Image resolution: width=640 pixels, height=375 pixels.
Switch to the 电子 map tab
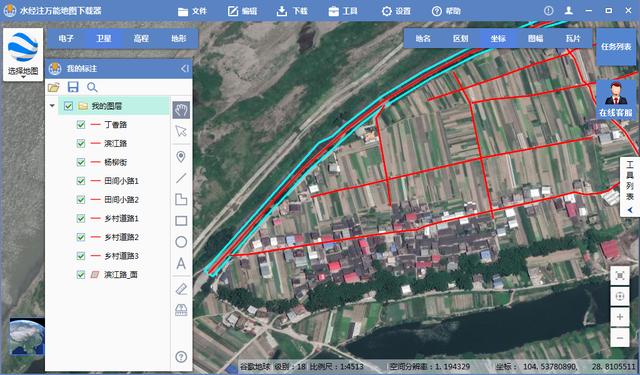coord(66,39)
